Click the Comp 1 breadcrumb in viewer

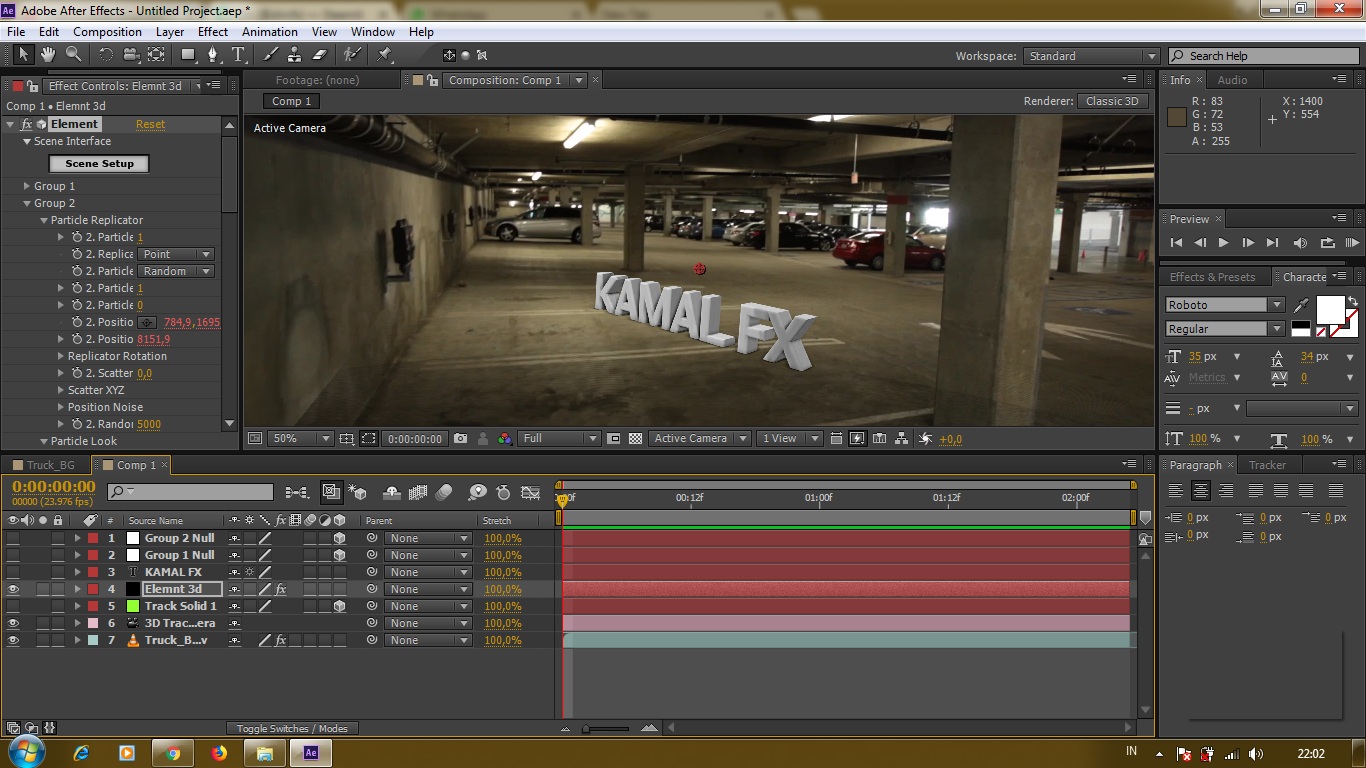292,101
